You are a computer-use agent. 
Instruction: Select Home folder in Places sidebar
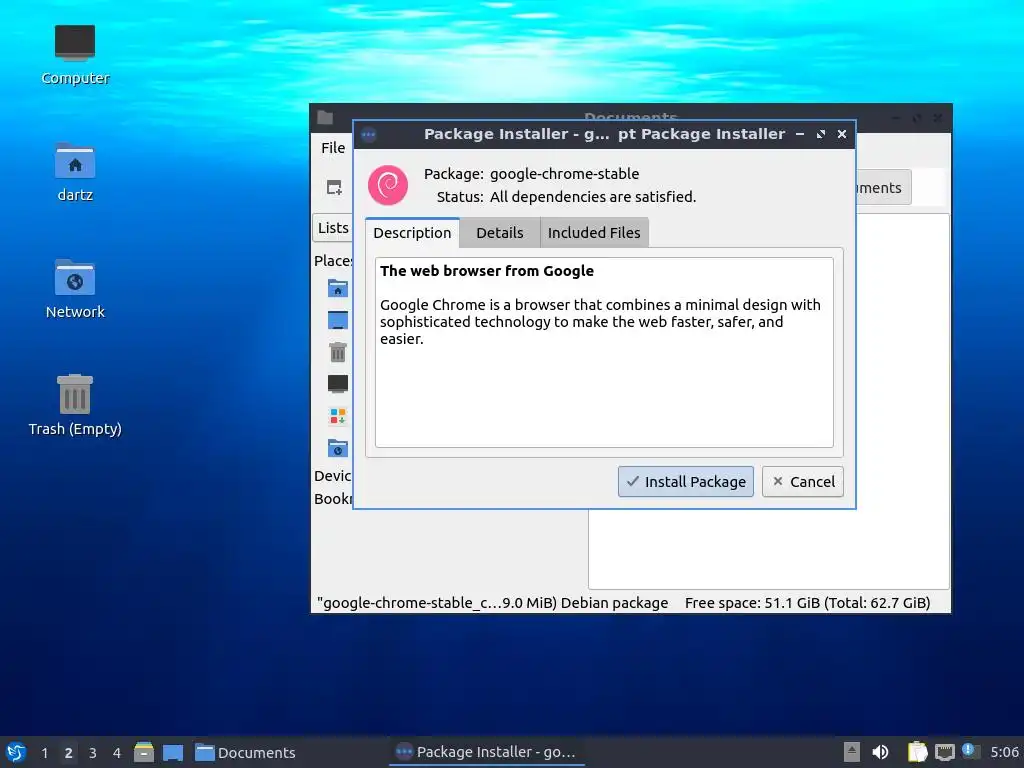click(x=338, y=288)
